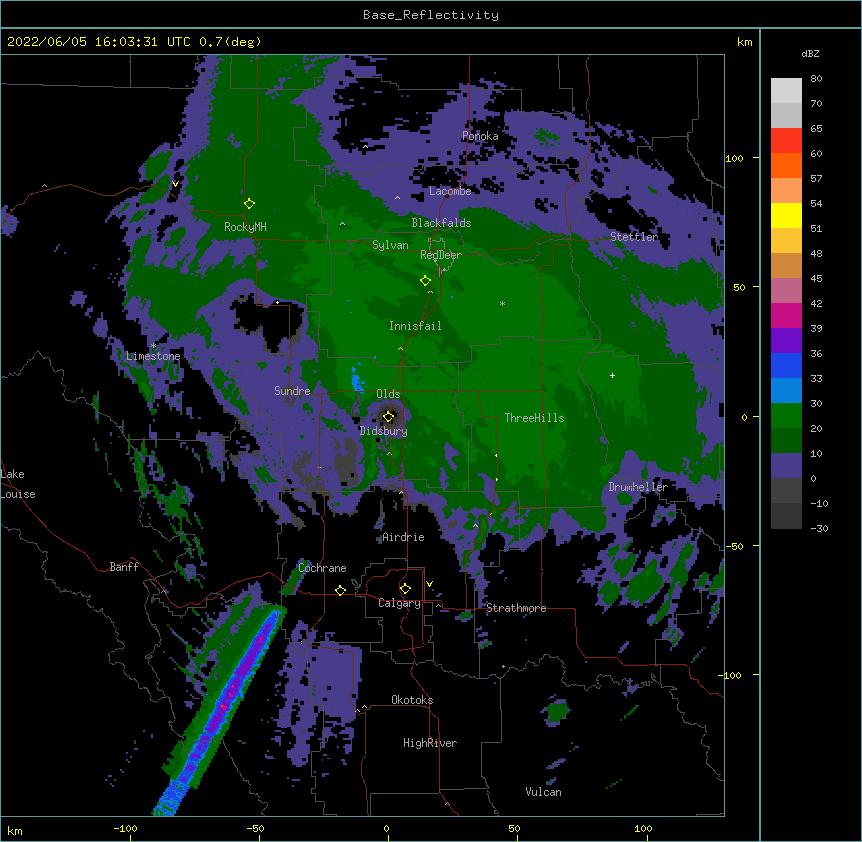Select the km unit label at top right
The image size is (862, 842).
tap(744, 42)
